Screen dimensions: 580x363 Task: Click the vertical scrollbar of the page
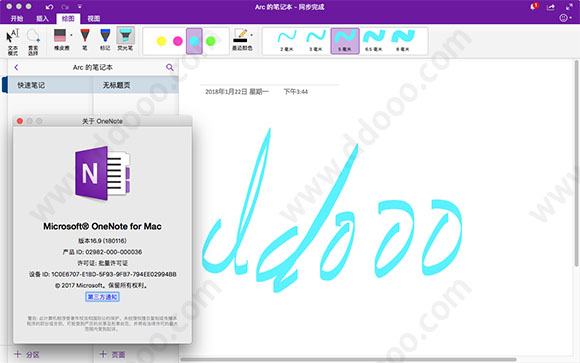coord(576,163)
